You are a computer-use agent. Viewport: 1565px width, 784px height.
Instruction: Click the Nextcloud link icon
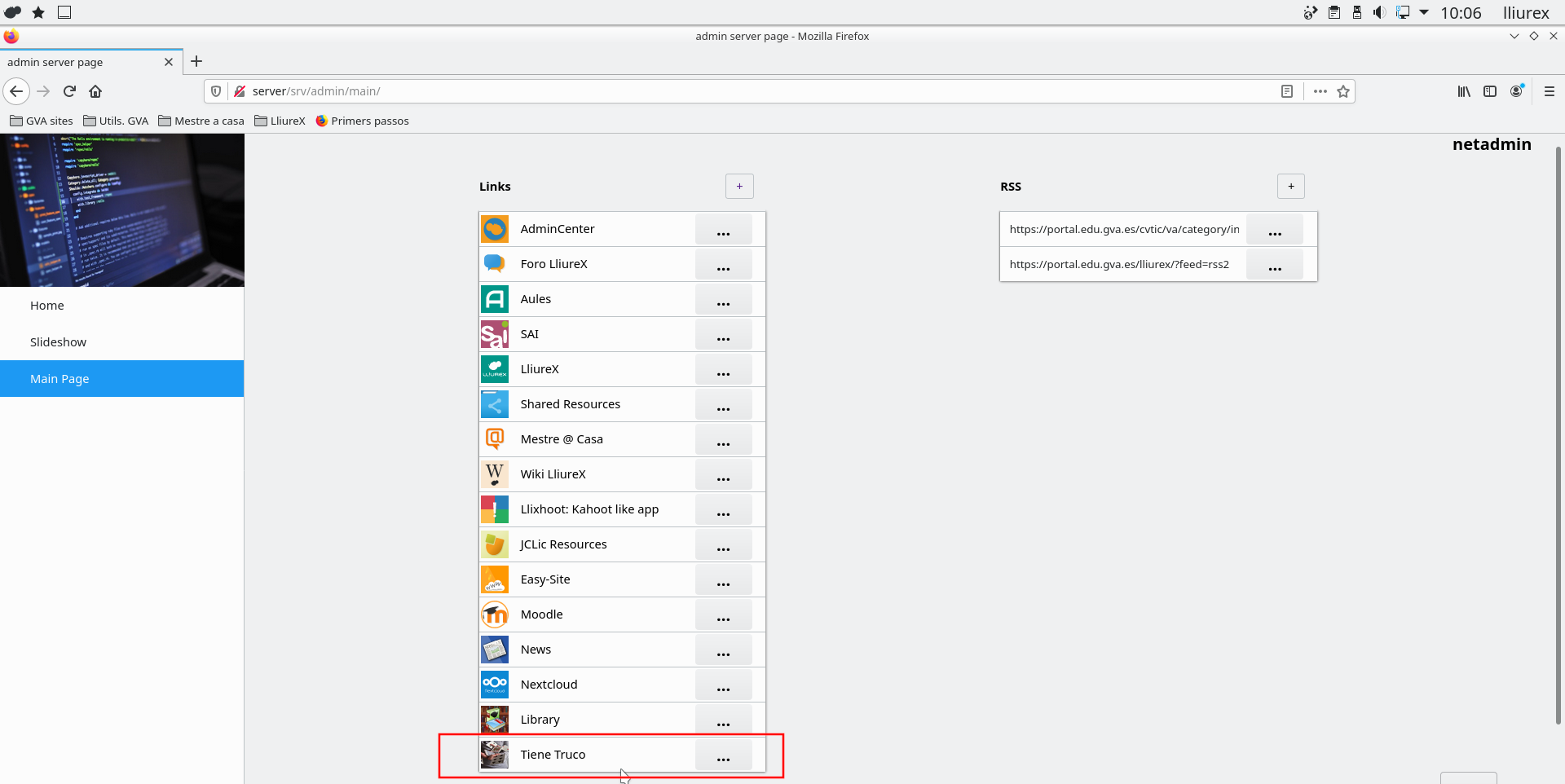tap(494, 685)
